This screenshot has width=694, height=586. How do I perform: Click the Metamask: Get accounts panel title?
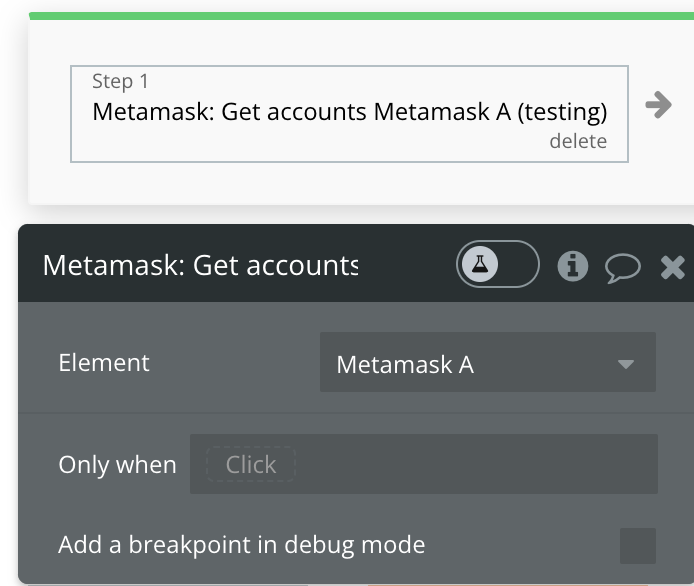(200, 265)
